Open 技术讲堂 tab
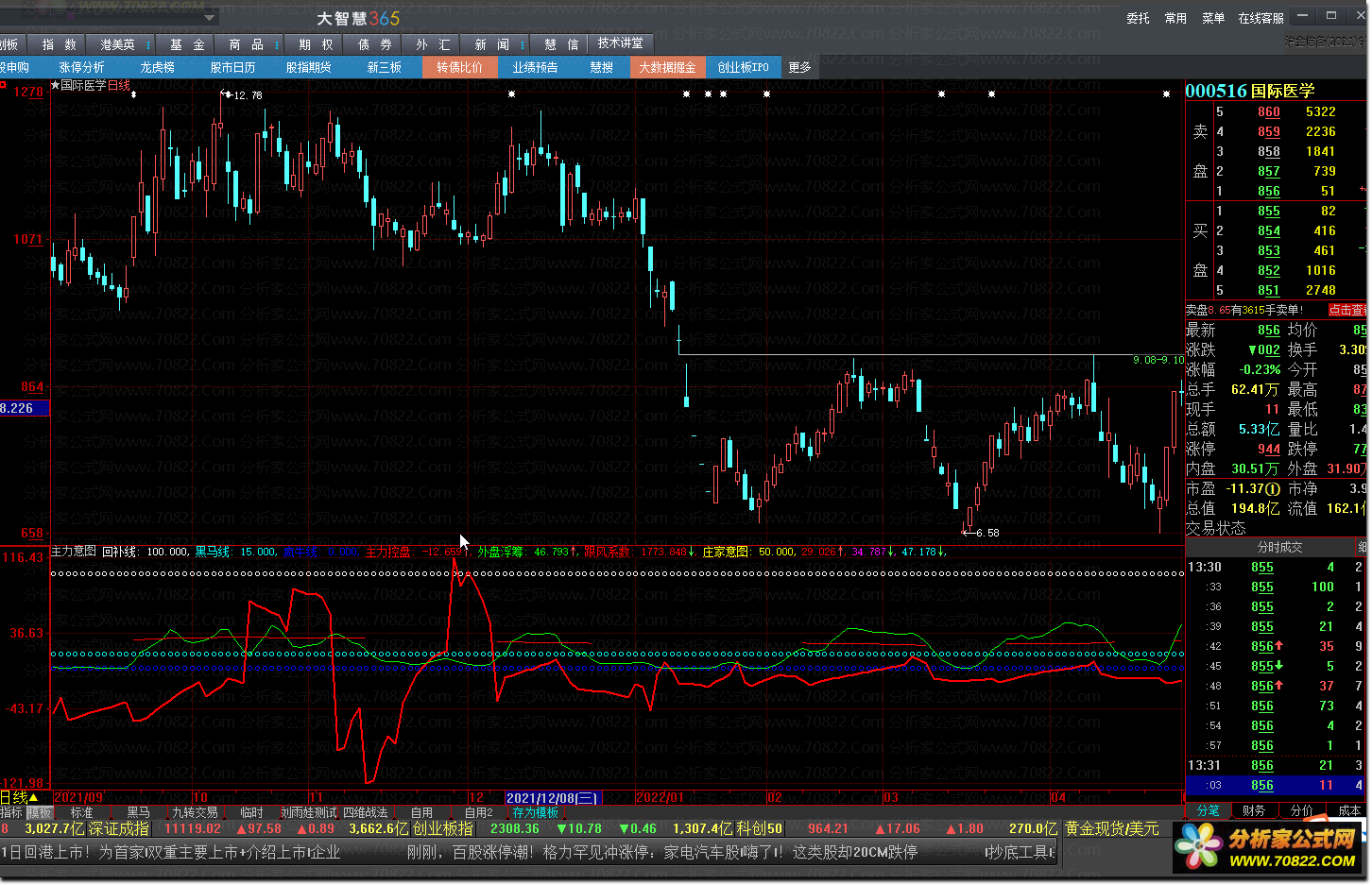Image resolution: width=1372 pixels, height=885 pixels. coord(620,43)
